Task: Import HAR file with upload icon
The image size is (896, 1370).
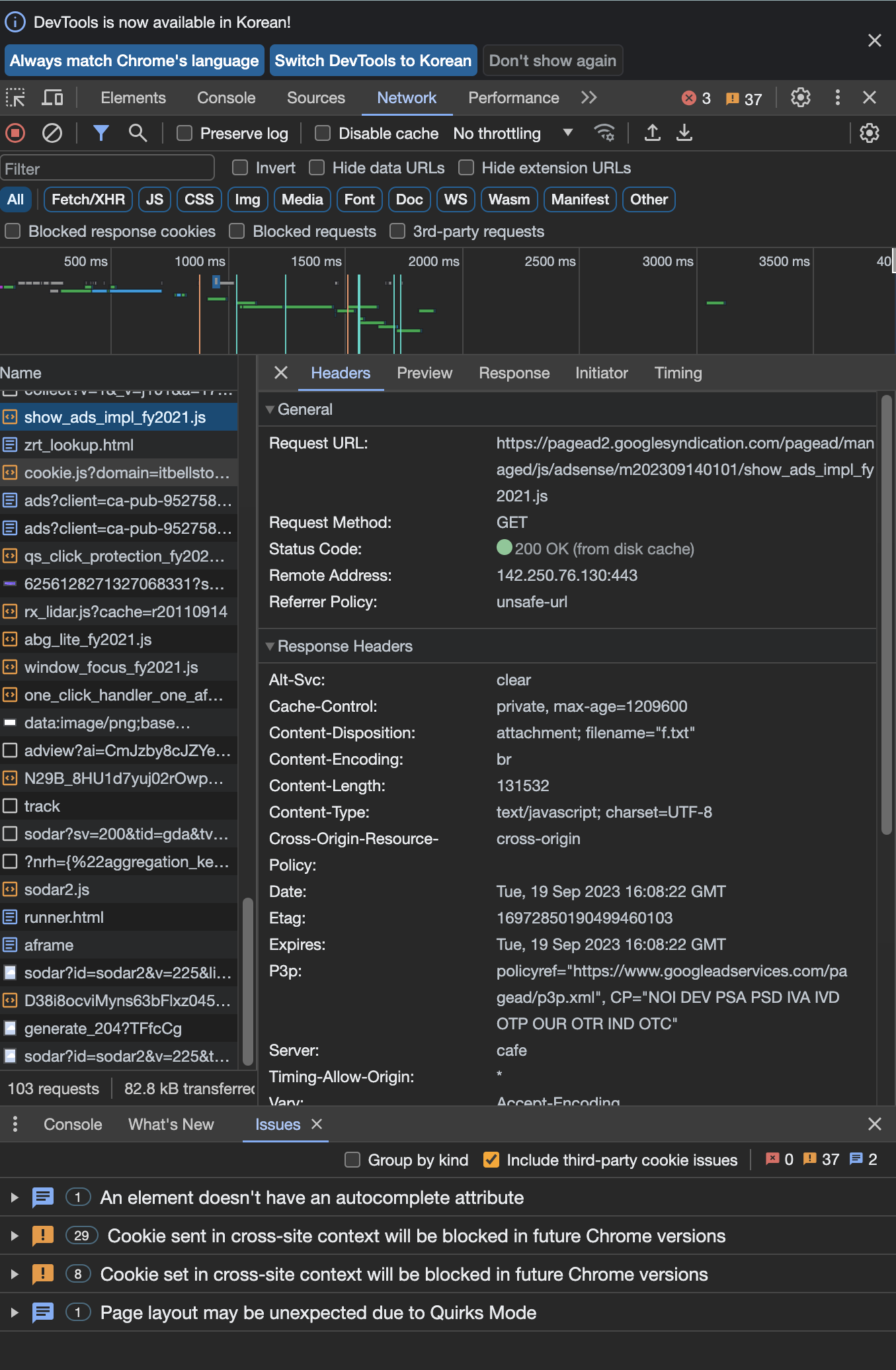Action: (x=653, y=133)
